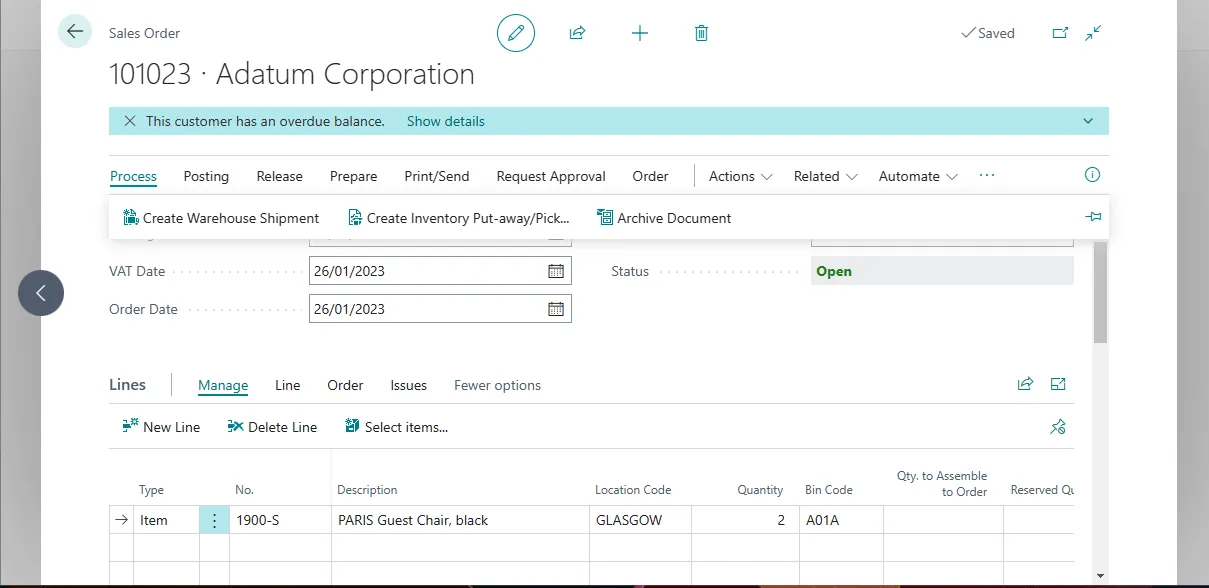Click the Quantity column header
Image resolution: width=1209 pixels, height=588 pixels.
[760, 490]
